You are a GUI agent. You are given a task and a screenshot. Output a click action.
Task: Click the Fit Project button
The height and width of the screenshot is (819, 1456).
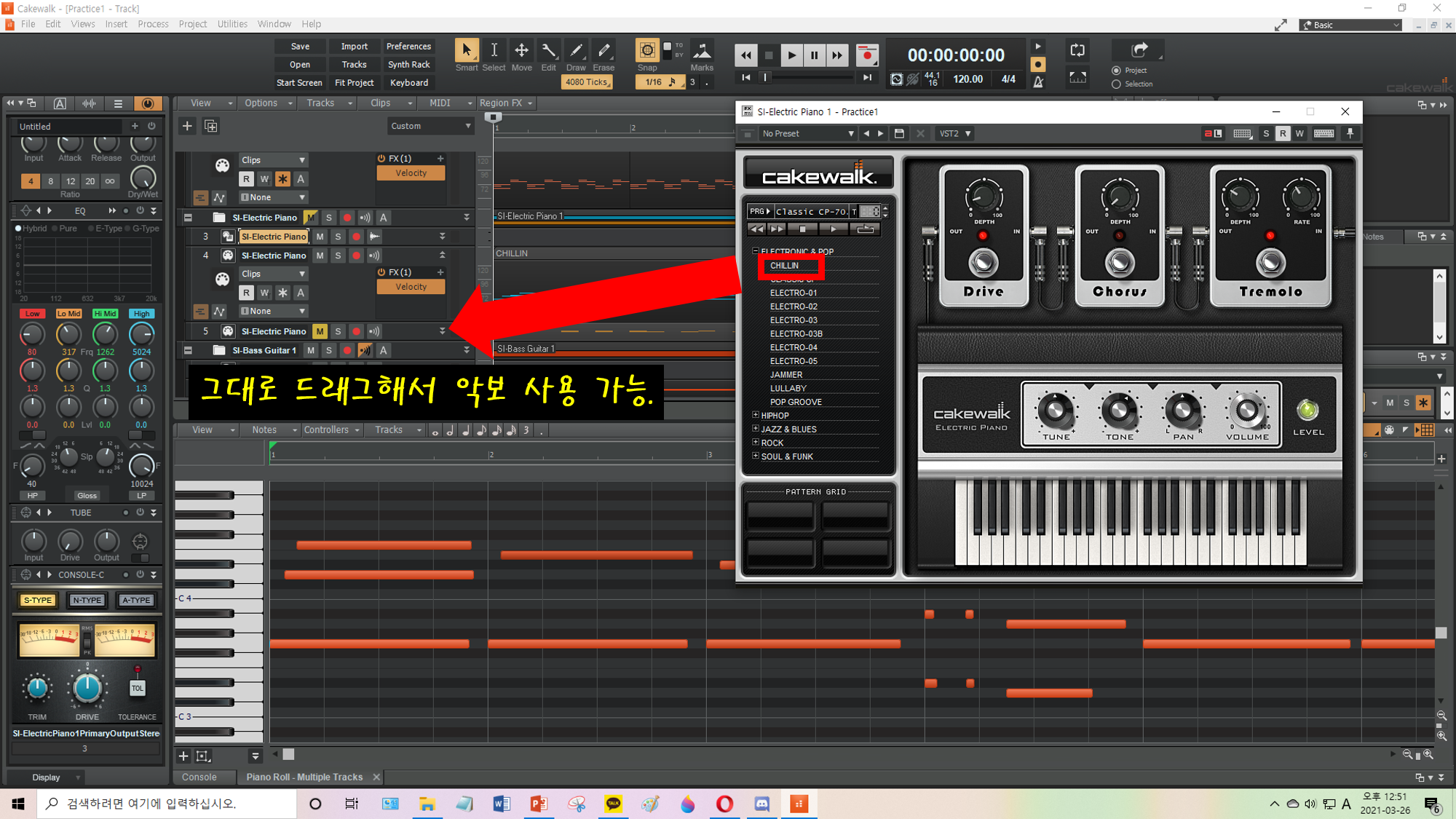tap(354, 82)
